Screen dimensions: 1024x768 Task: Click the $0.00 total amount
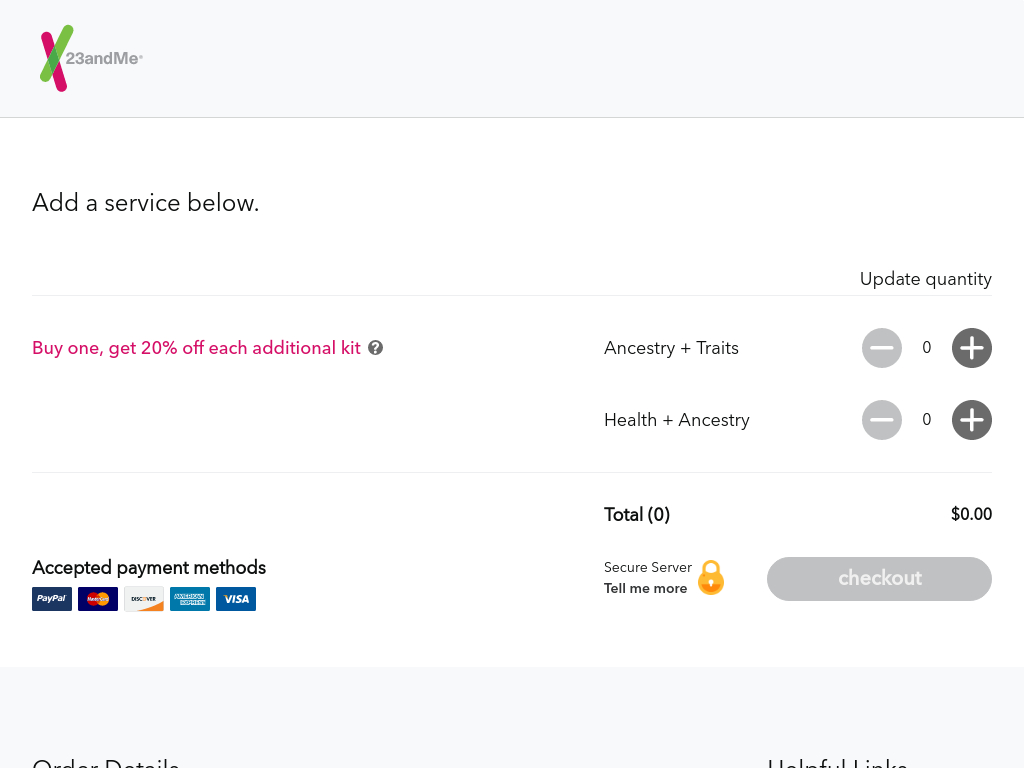click(970, 514)
